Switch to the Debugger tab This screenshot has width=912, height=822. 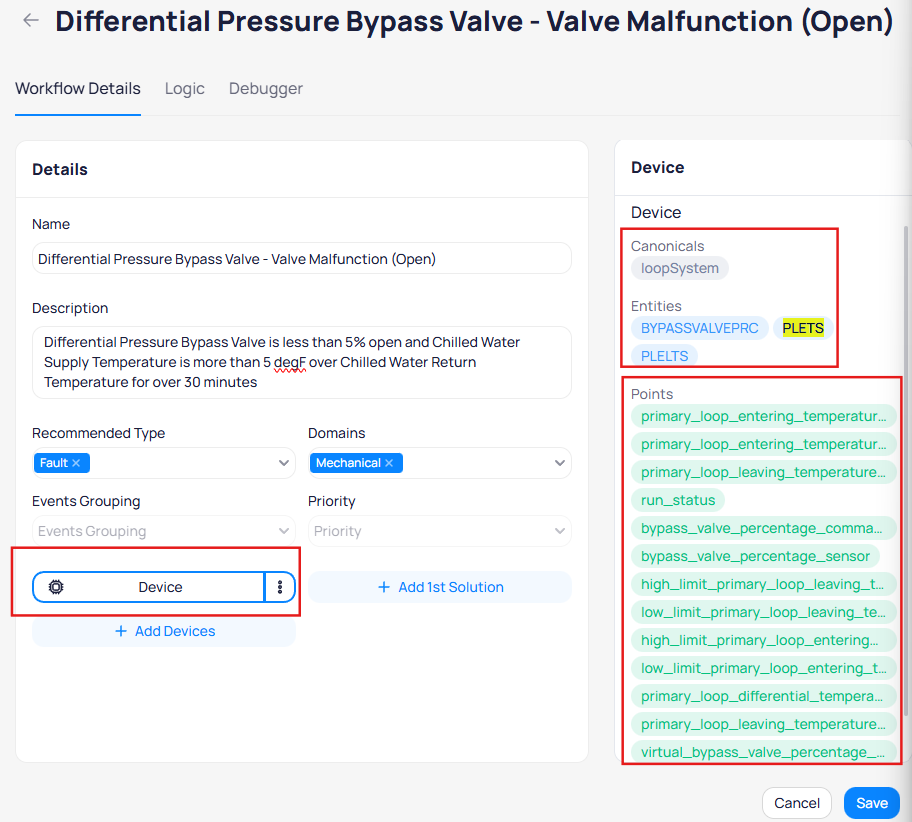point(266,89)
